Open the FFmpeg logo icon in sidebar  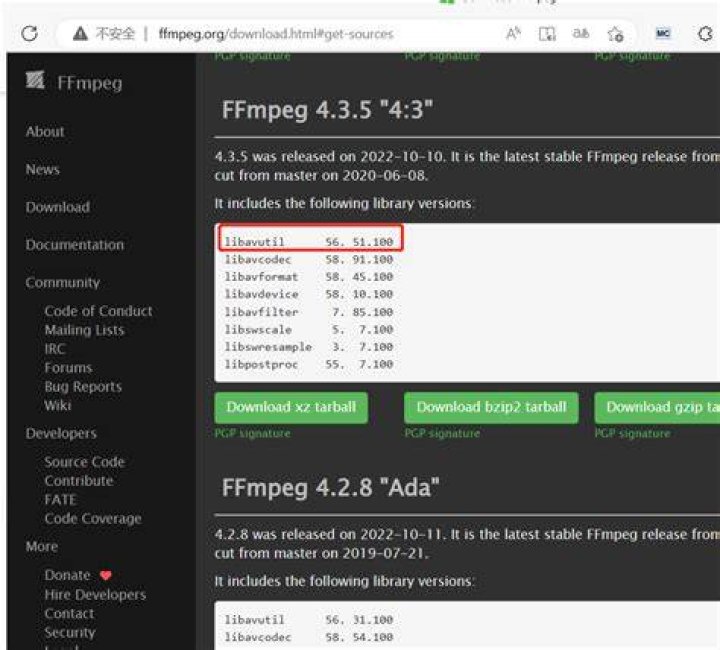(35, 79)
